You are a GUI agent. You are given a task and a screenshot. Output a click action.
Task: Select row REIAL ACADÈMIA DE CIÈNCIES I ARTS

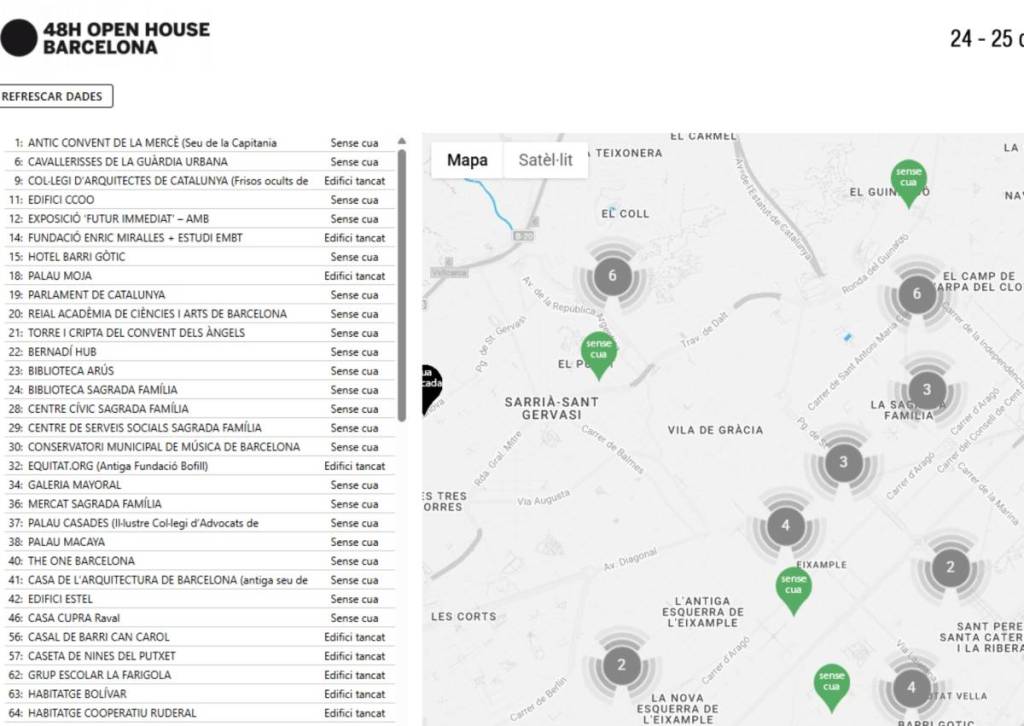pyautogui.click(x=200, y=313)
